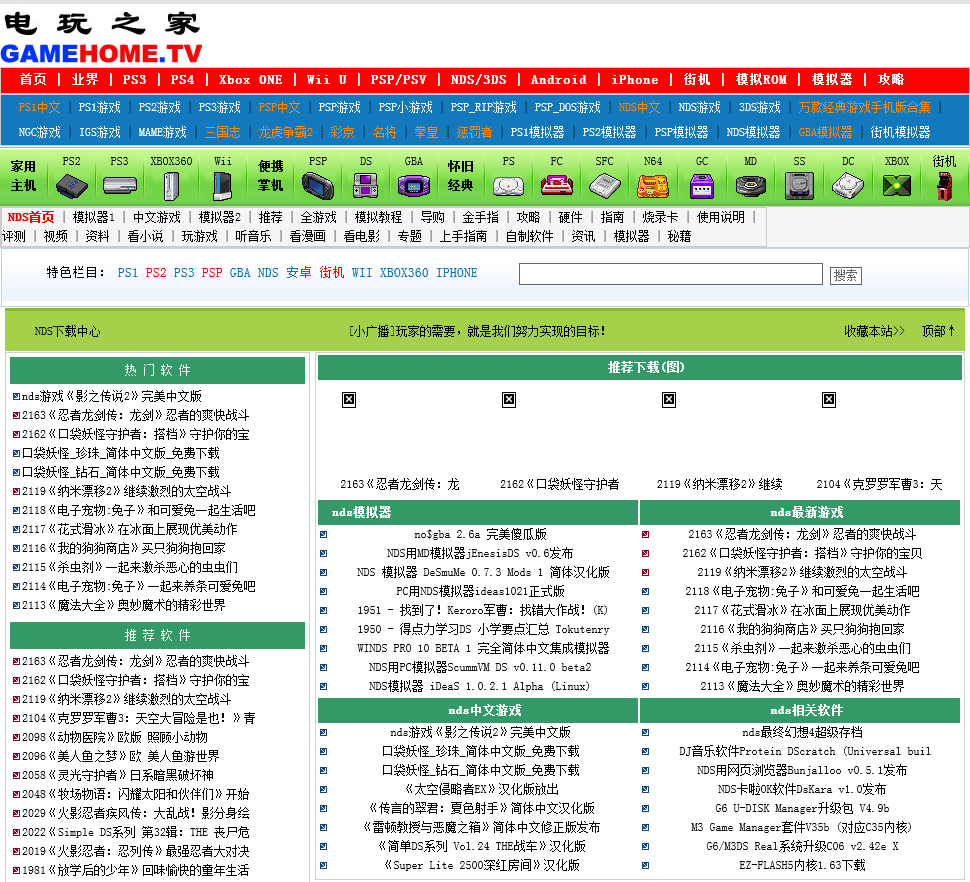Screen dimensions: 970x882
Task: Open the DS handheld icon
Action: tap(366, 186)
